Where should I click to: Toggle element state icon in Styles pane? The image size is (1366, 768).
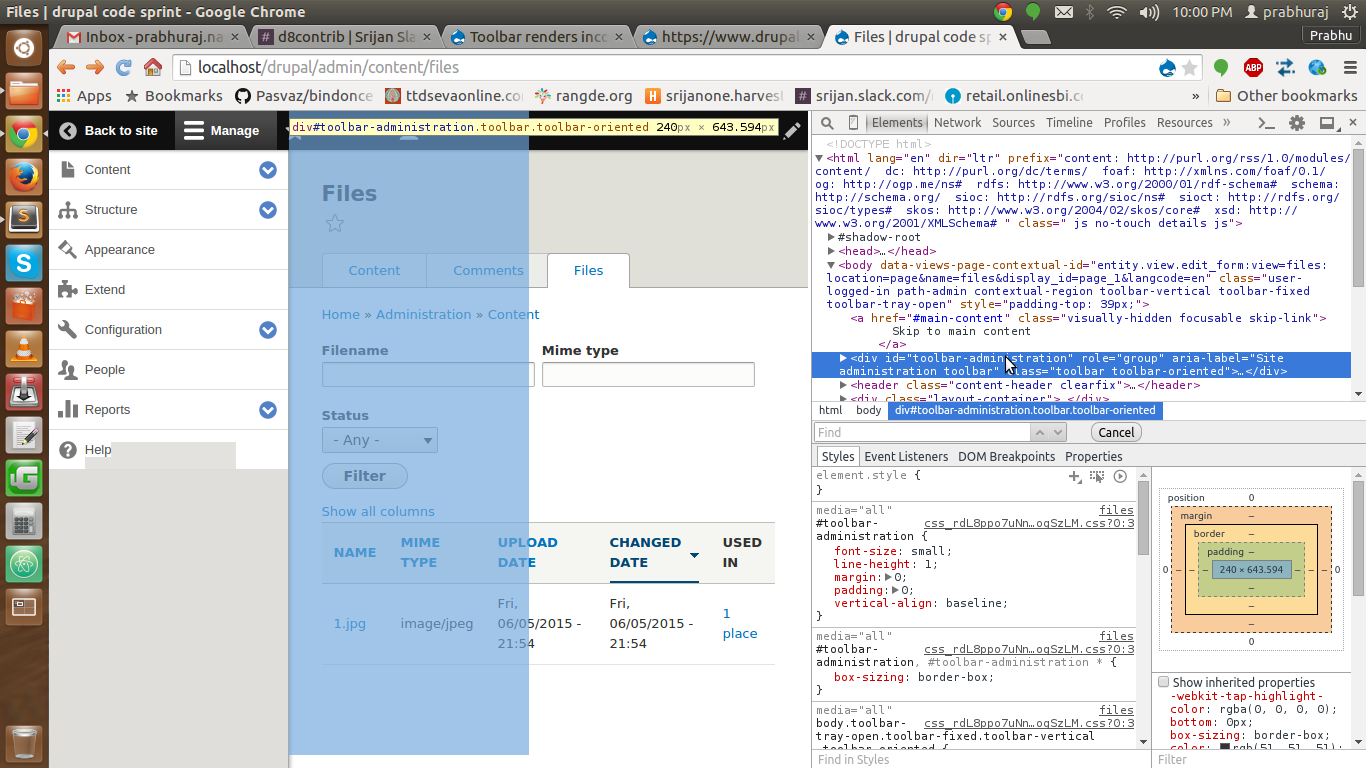[1097, 477]
